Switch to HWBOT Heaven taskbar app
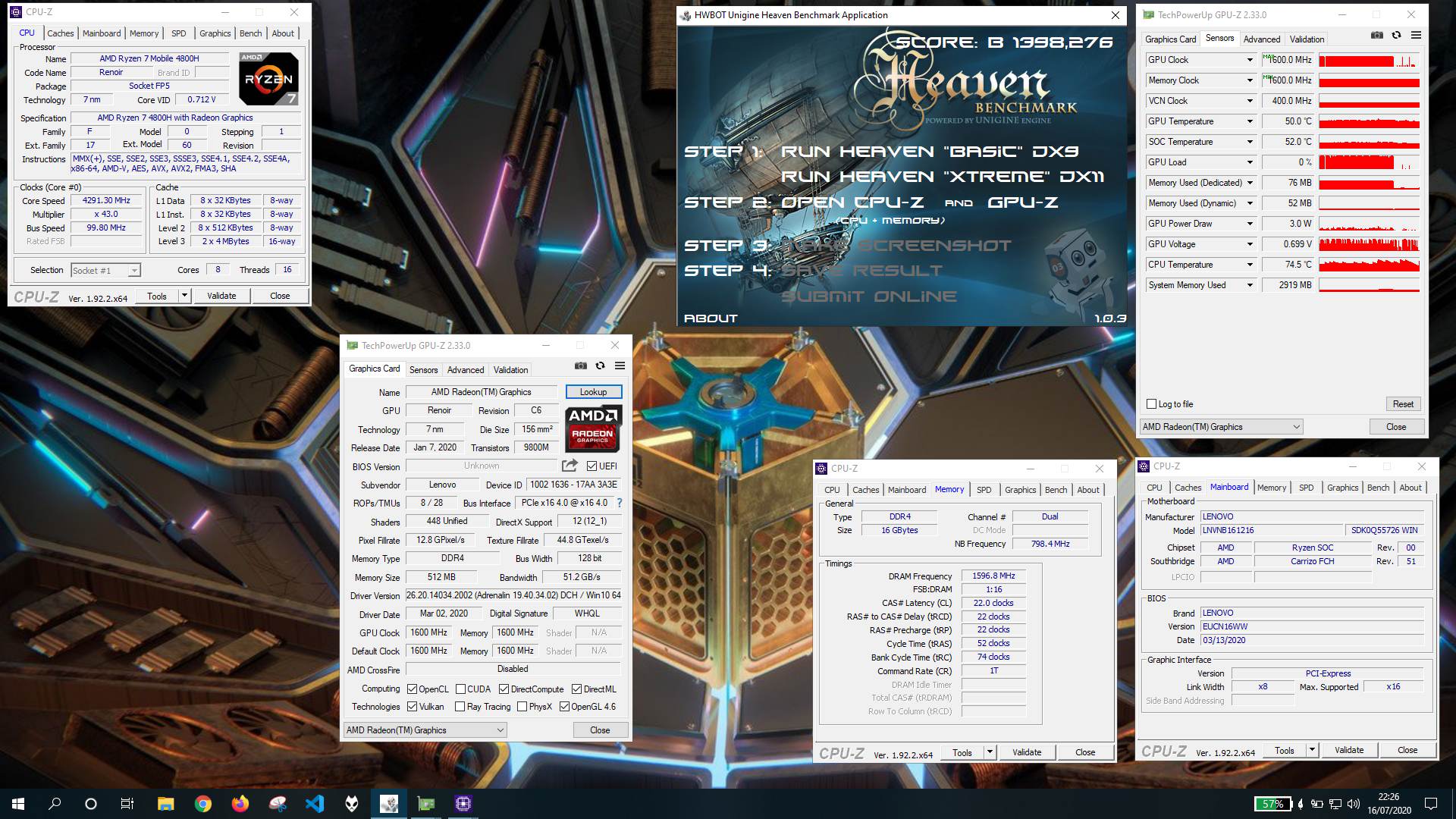This screenshot has height=819, width=1456. coord(389,804)
